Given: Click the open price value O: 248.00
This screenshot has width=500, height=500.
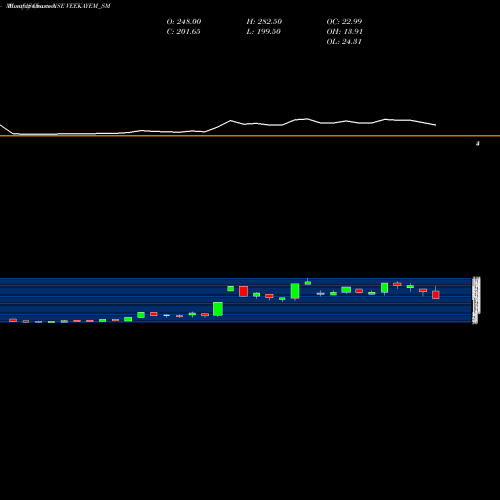Looking at the screenshot, I should pos(184,22).
